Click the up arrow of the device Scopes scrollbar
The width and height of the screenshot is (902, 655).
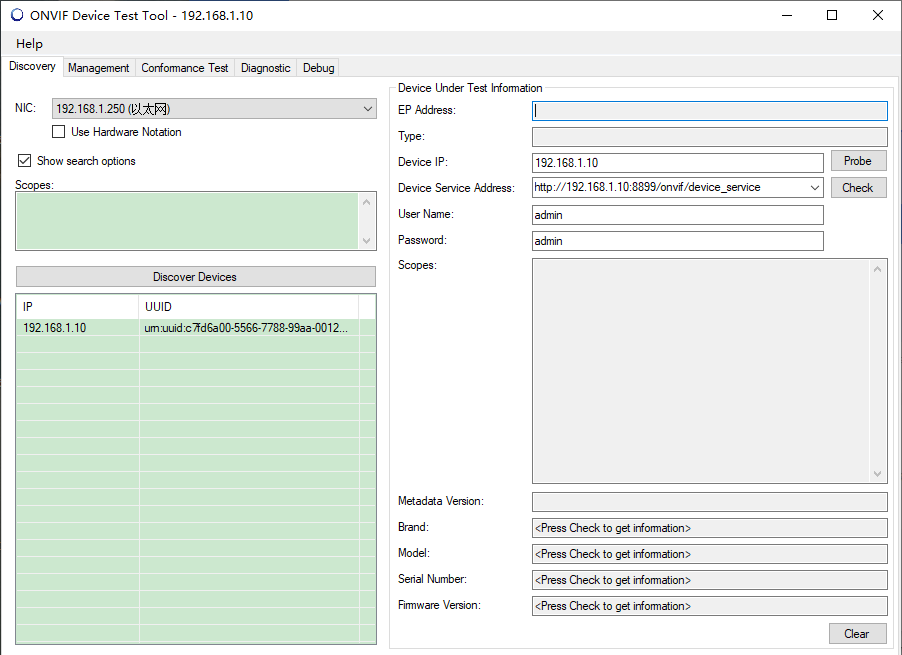[x=877, y=269]
